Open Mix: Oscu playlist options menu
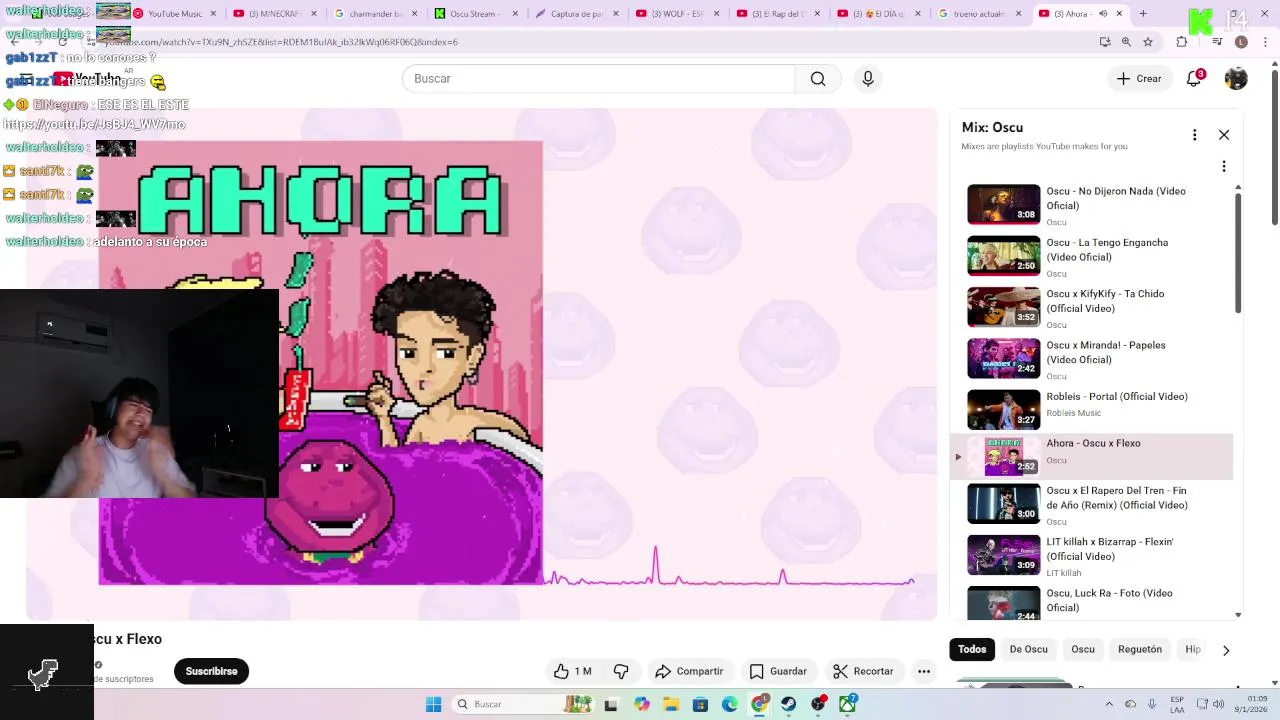The height and width of the screenshot is (720, 1280). pos(1194,135)
